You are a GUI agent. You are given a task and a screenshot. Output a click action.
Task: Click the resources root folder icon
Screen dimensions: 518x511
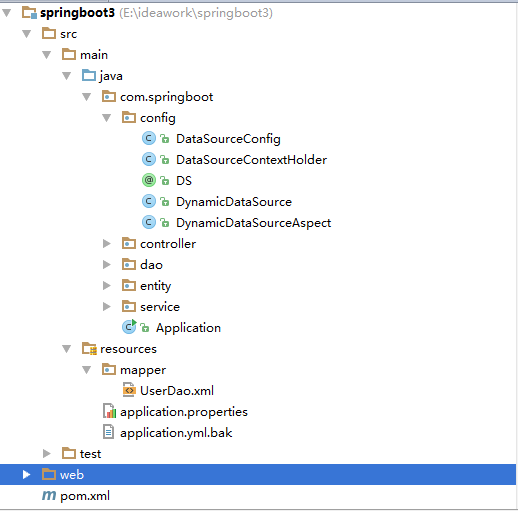pos(89,349)
